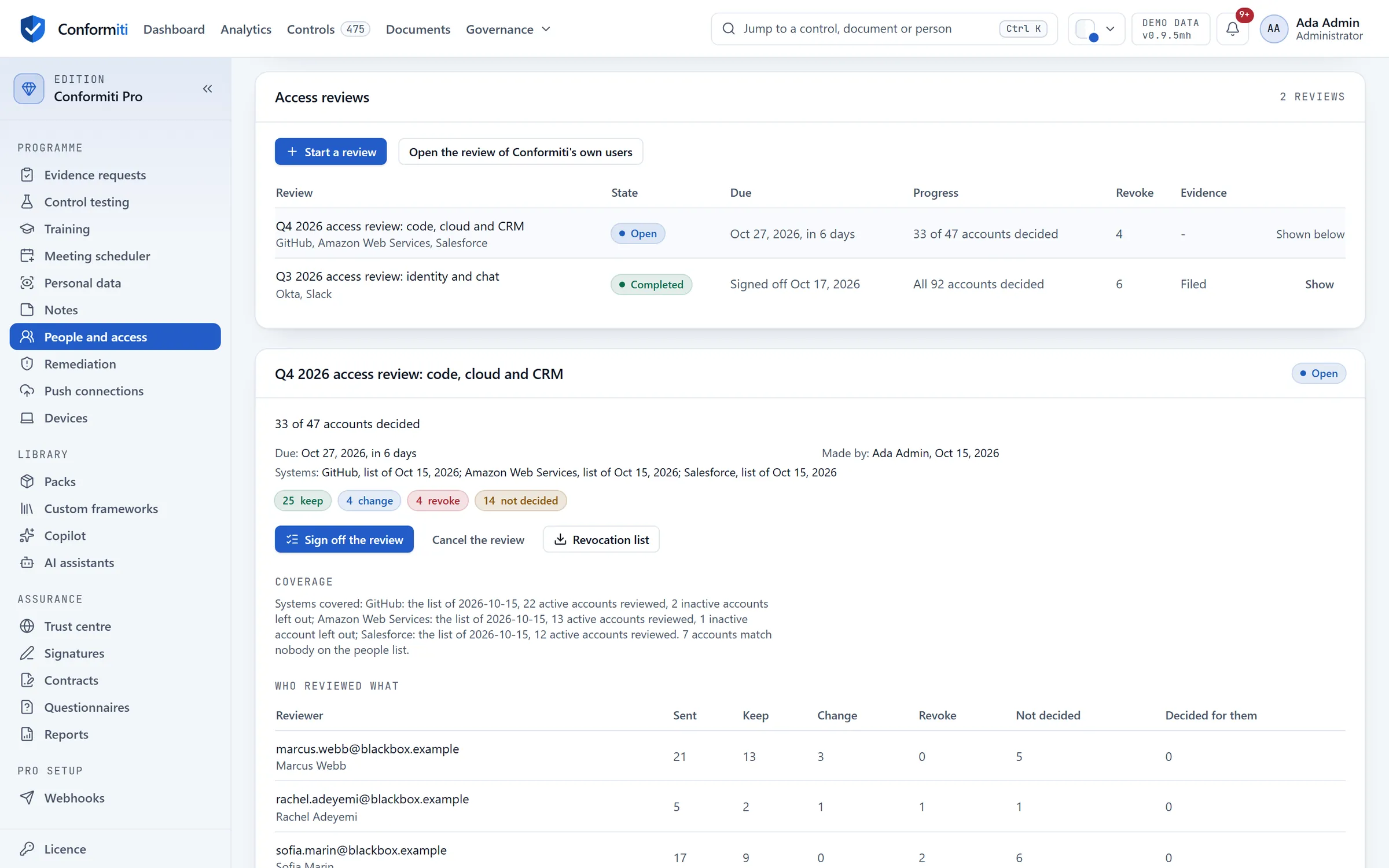Viewport: 1389px width, 868px height.
Task: Click sofia.marin@blackbox.example reviewer
Action: [361, 850]
